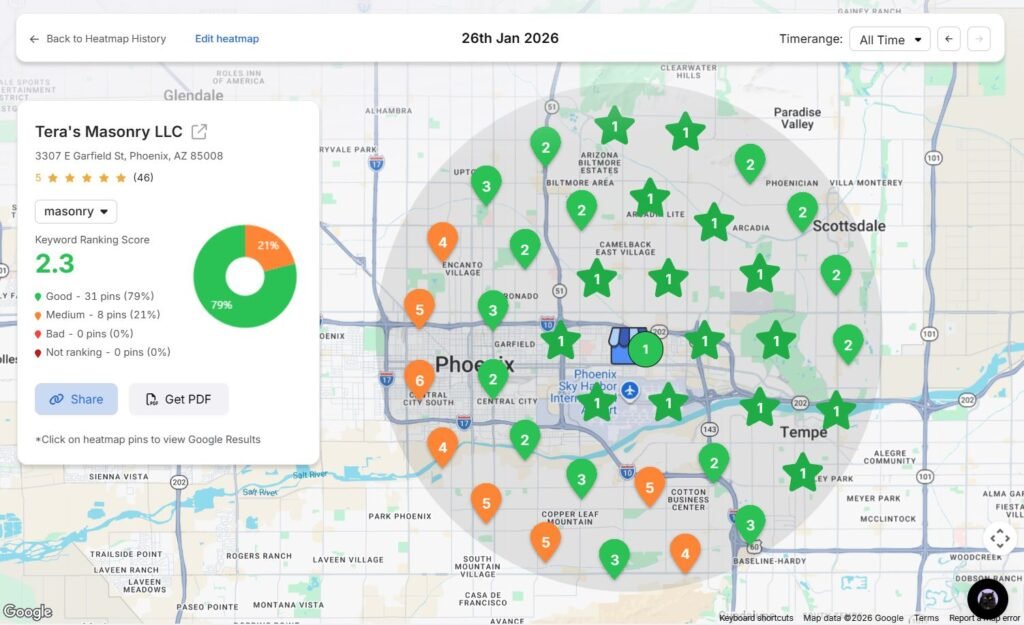Screen dimensions: 1024x625
Task: Click the blue store location marker
Action: (x=625, y=347)
